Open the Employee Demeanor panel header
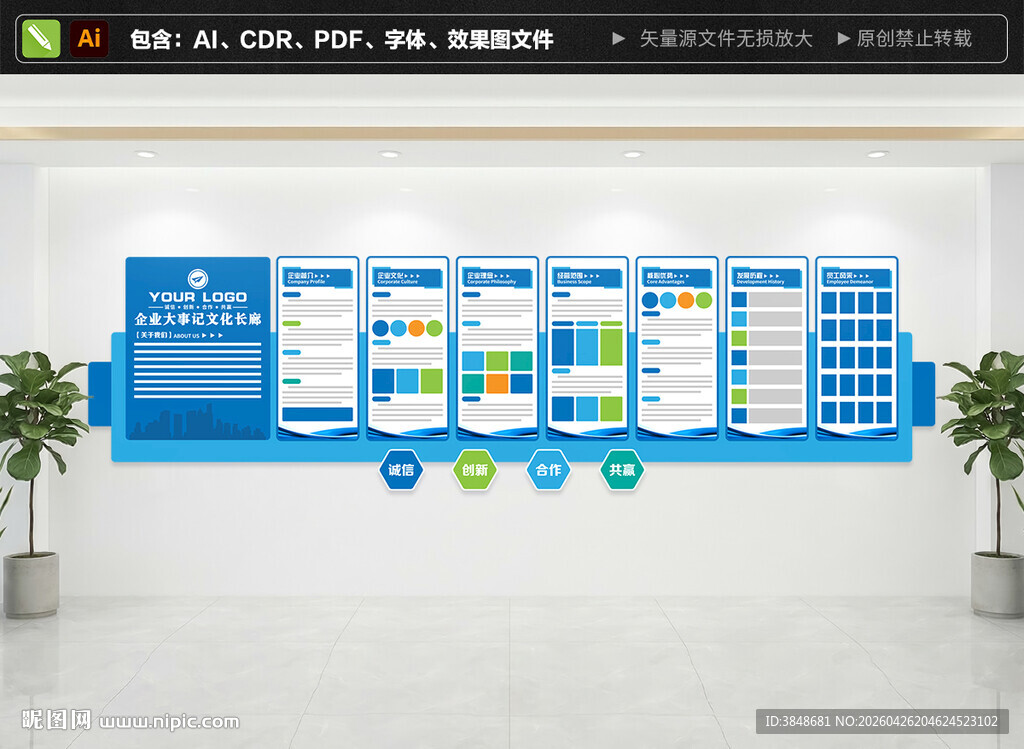Screen dimensions: 1024x749 click(857, 278)
